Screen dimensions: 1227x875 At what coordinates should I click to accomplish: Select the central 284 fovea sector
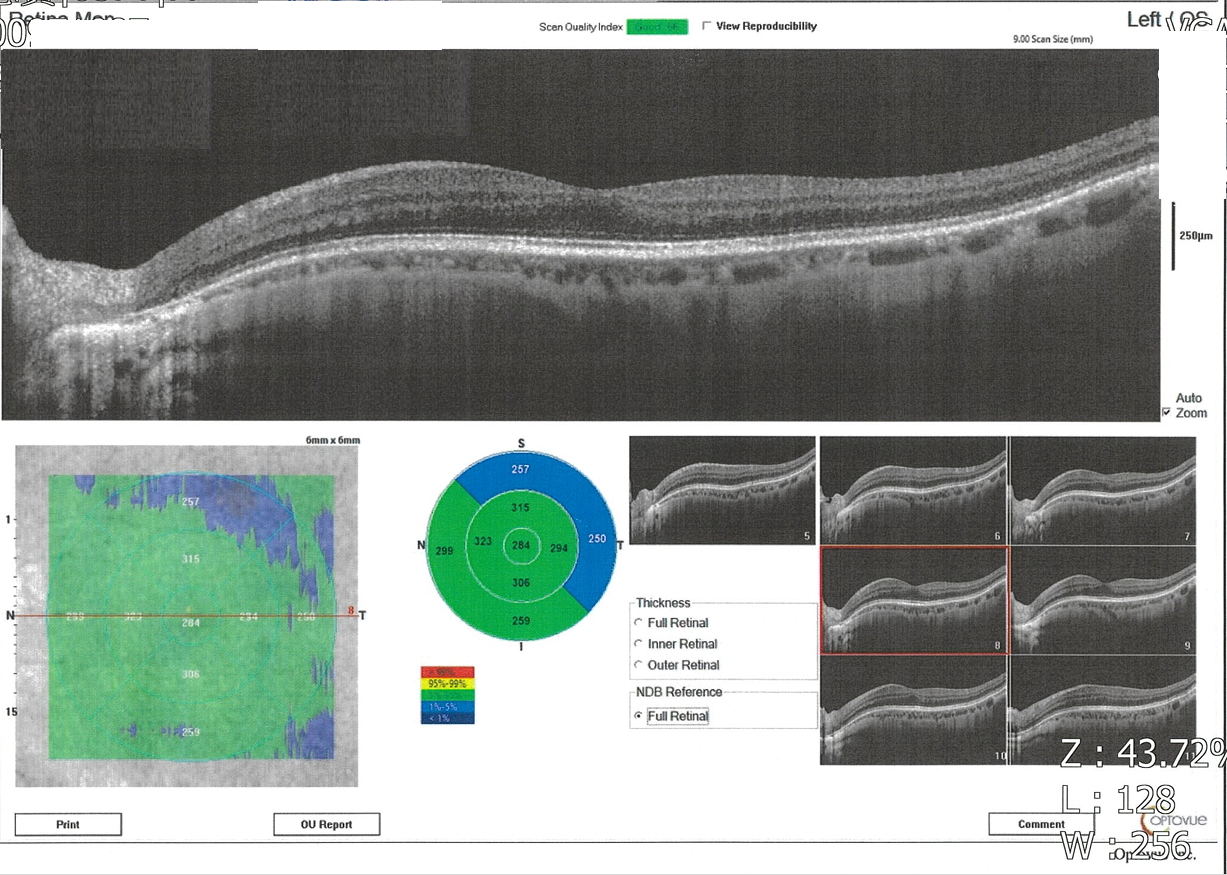click(520, 546)
